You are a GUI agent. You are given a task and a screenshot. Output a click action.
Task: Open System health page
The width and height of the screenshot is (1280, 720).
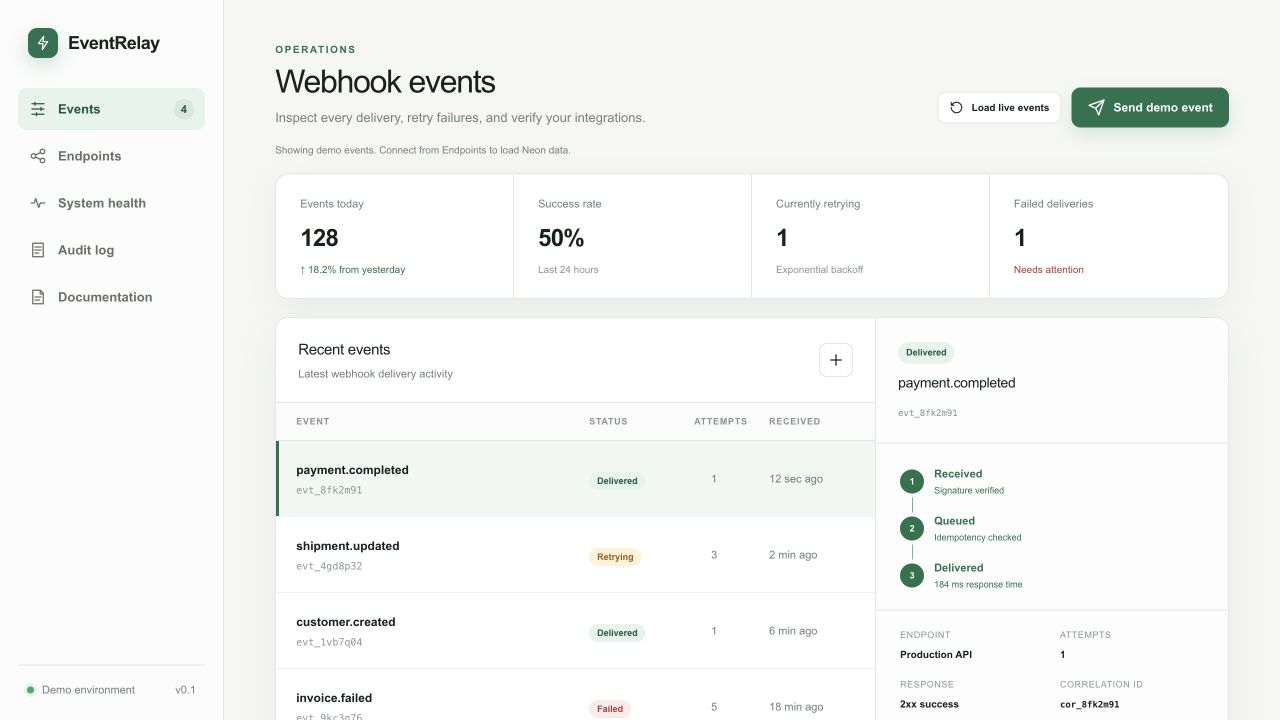pos(111,203)
